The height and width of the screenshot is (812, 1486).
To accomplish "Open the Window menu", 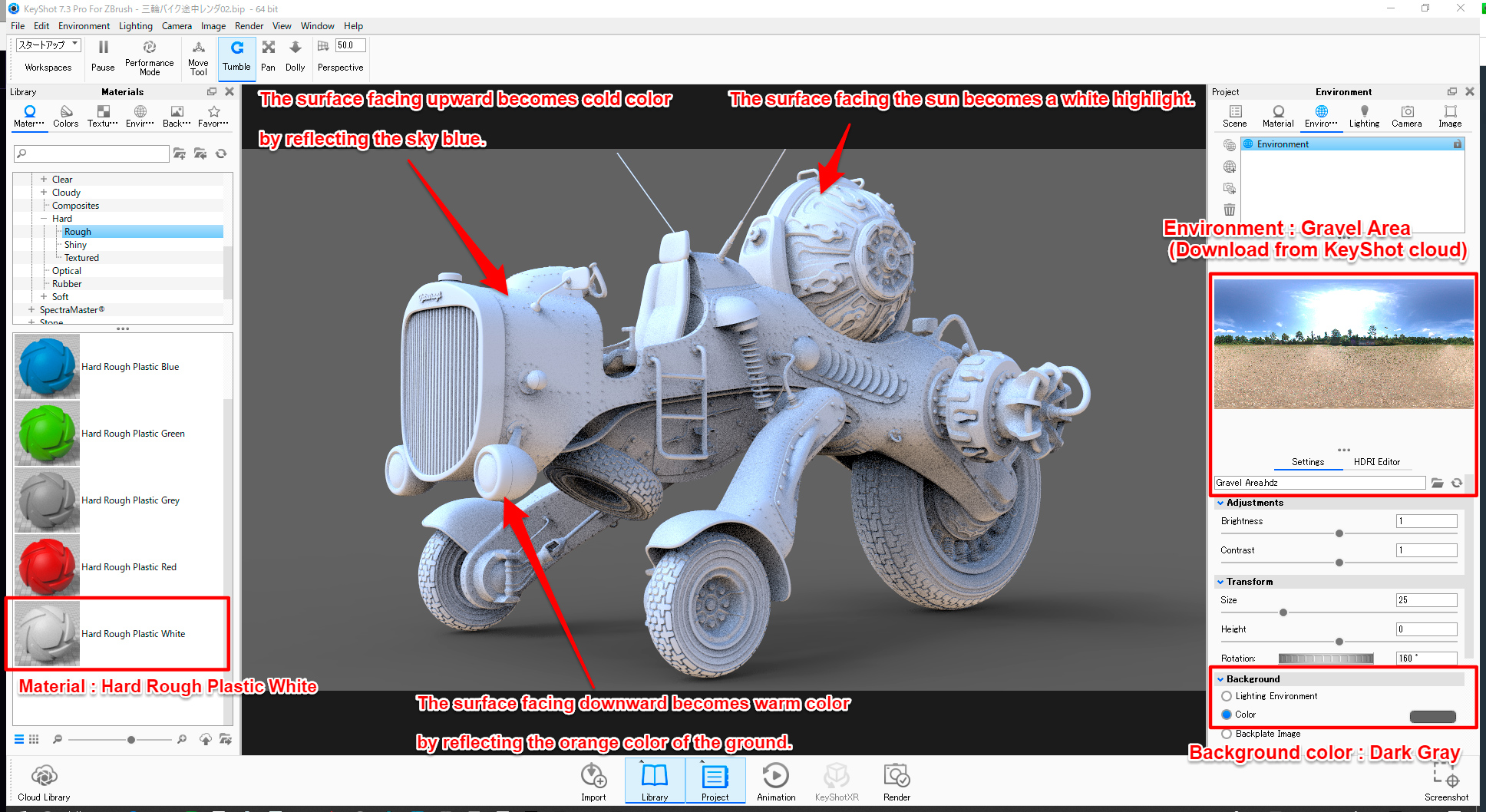I will click(x=317, y=26).
